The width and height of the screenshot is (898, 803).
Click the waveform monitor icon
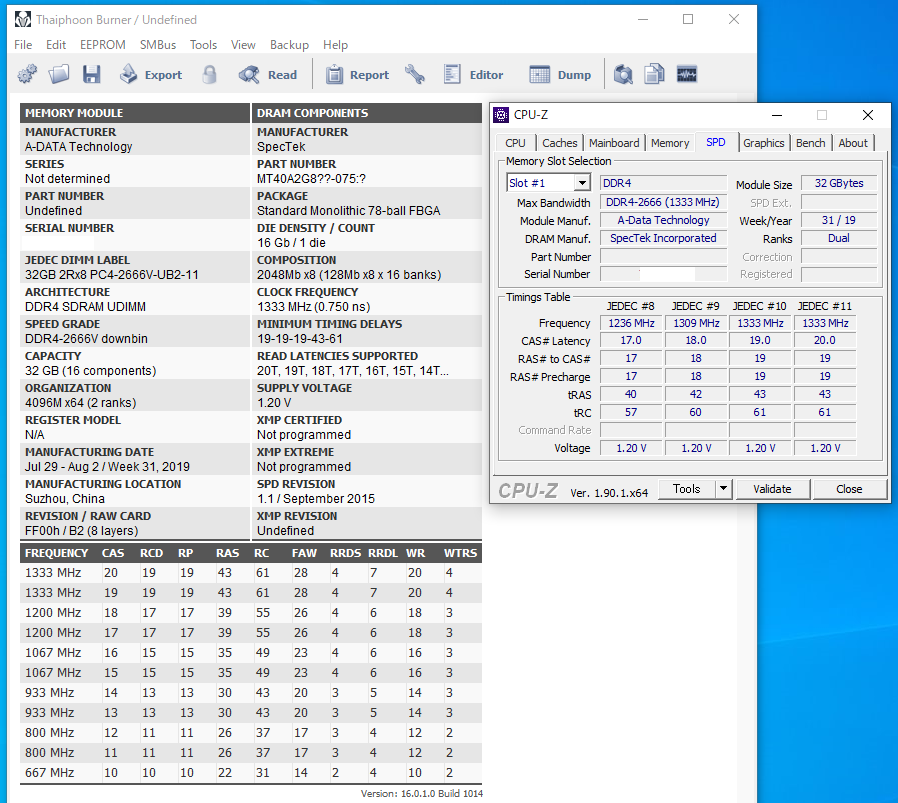pos(687,74)
